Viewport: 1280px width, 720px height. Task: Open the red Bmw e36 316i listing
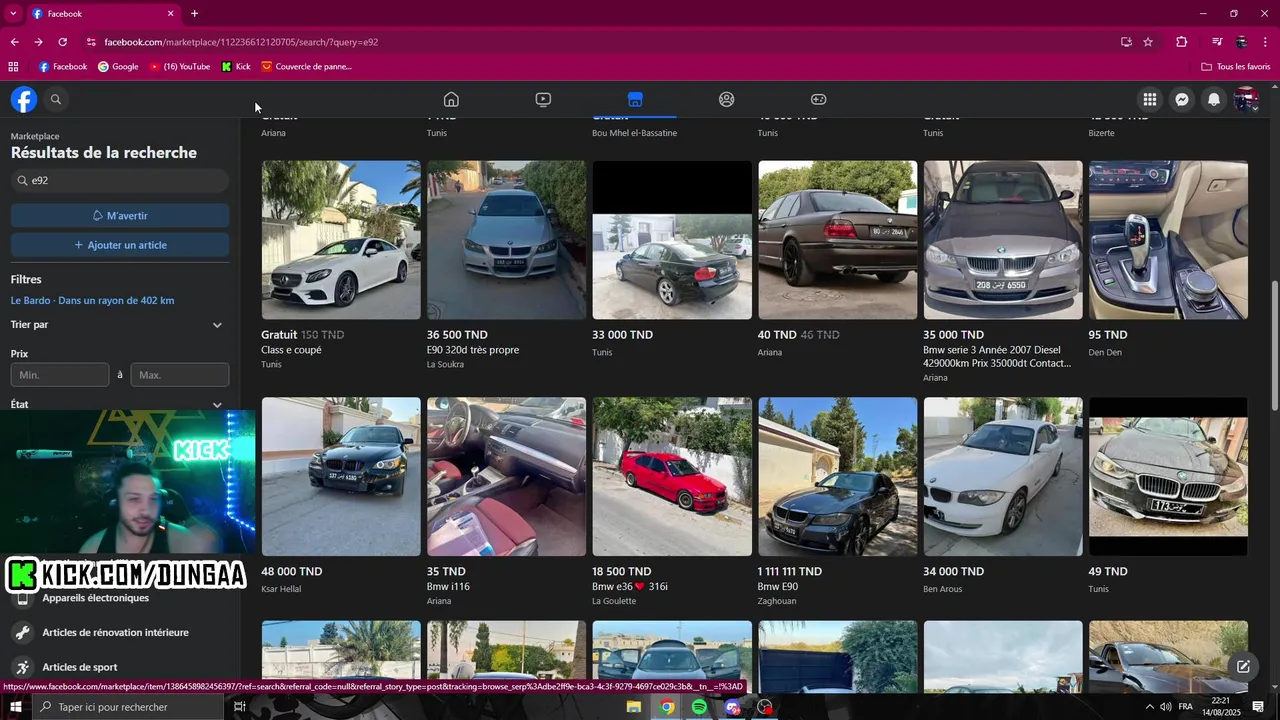click(672, 477)
